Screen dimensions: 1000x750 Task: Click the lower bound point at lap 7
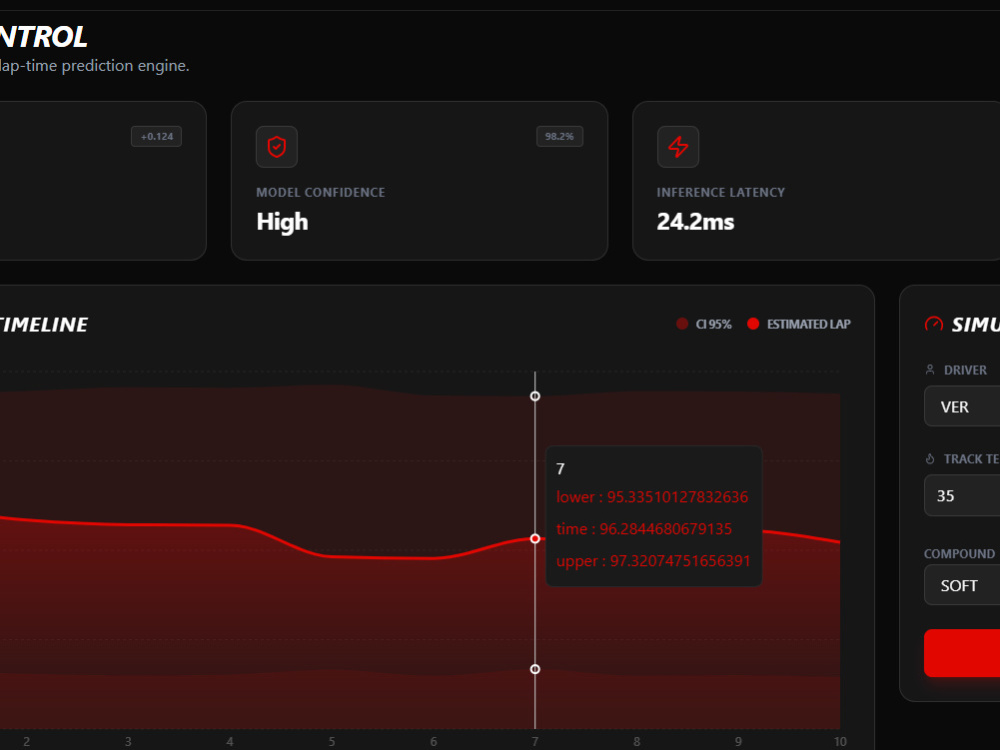click(535, 669)
